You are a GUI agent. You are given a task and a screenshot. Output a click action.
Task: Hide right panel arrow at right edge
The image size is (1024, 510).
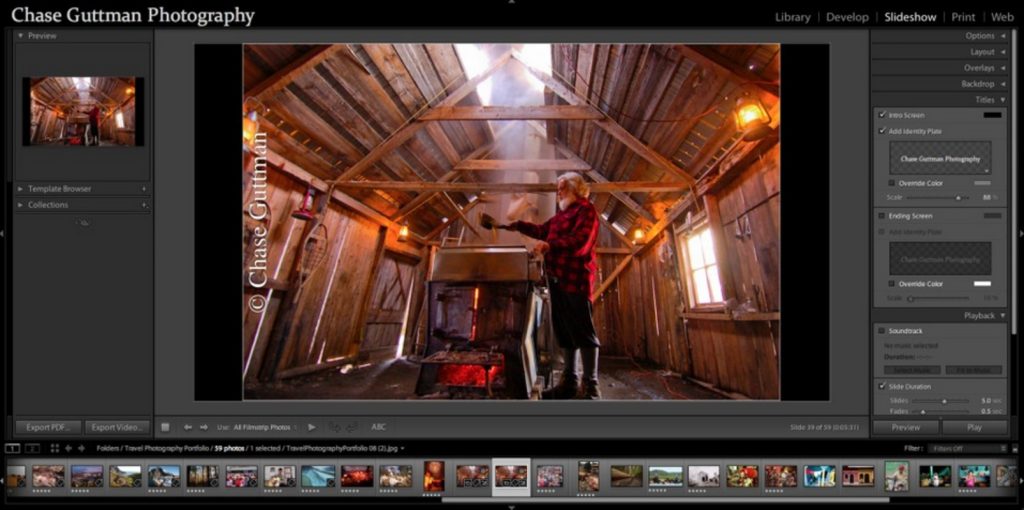1021,233
